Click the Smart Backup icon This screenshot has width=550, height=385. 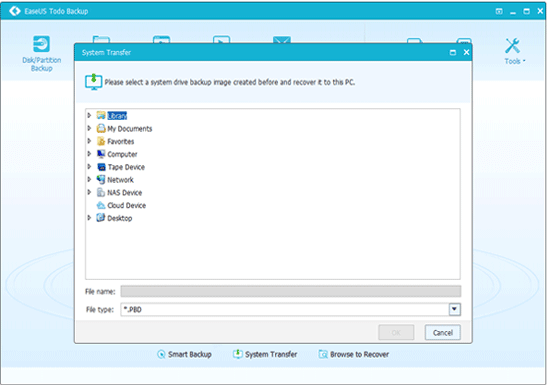tap(161, 354)
